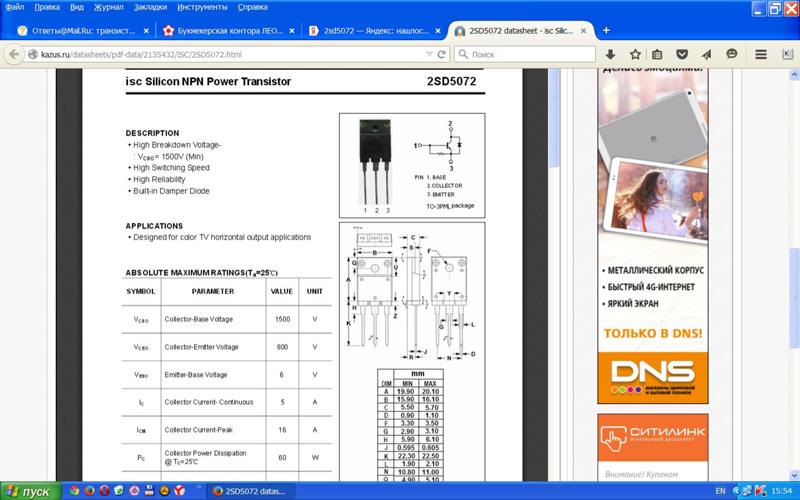This screenshot has width=800, height=500.
Task: Open the bookmarks list clipboard icon
Action: click(658, 54)
